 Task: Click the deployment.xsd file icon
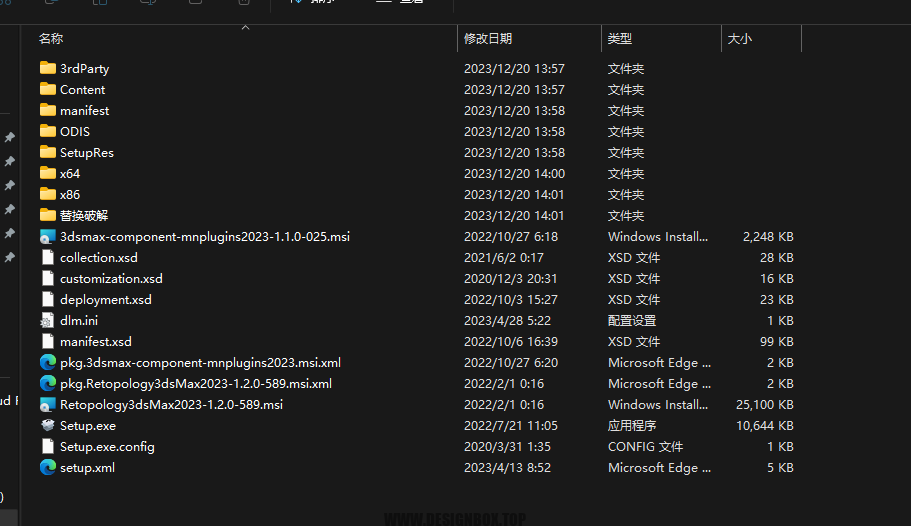point(48,299)
